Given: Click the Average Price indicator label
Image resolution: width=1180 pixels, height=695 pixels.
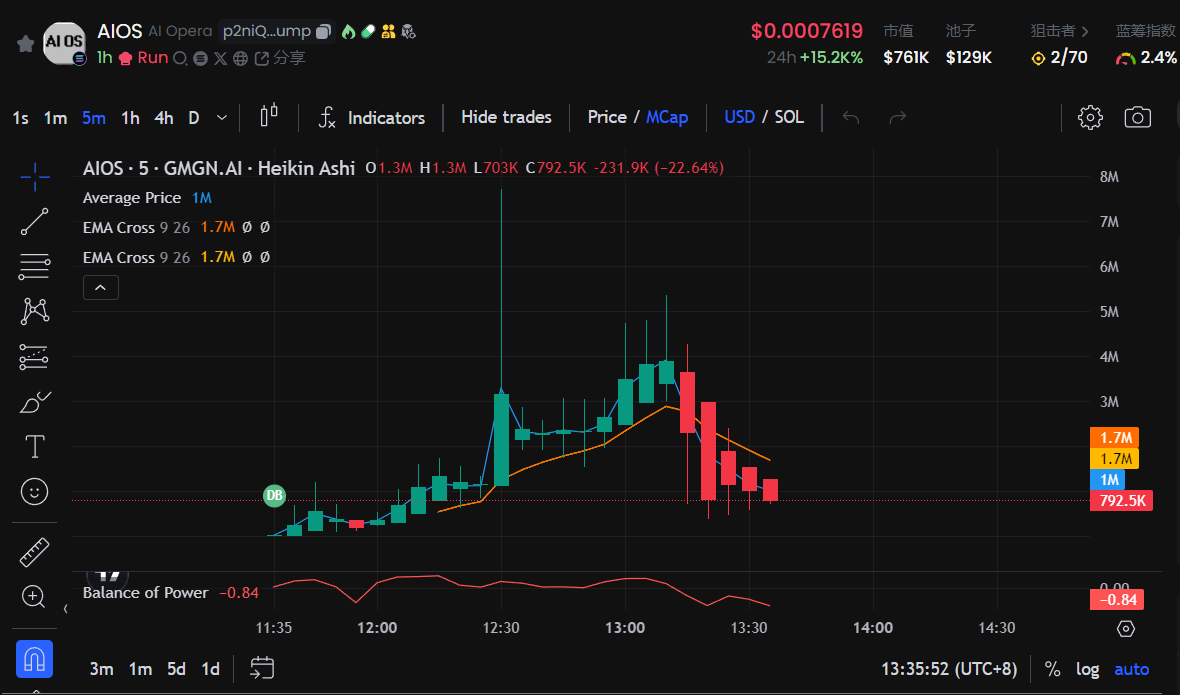Looking at the screenshot, I should pyautogui.click(x=132, y=198).
